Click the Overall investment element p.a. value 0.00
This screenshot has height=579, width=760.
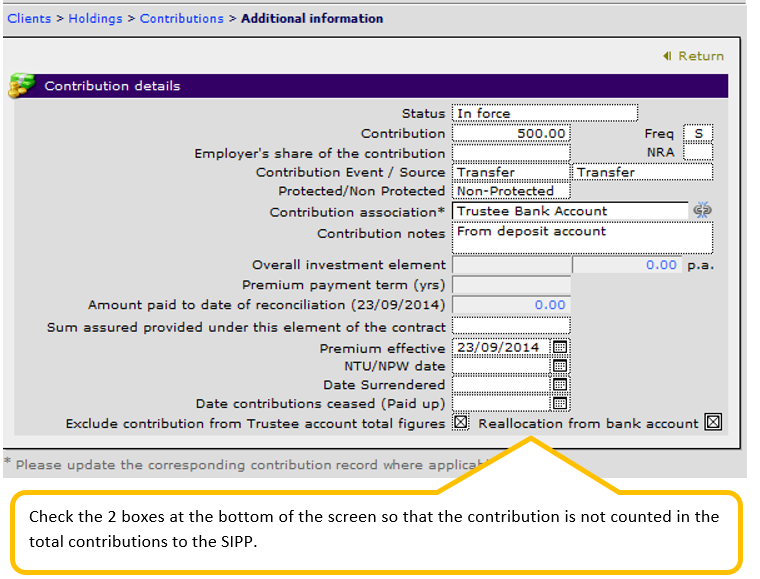pyautogui.click(x=627, y=265)
